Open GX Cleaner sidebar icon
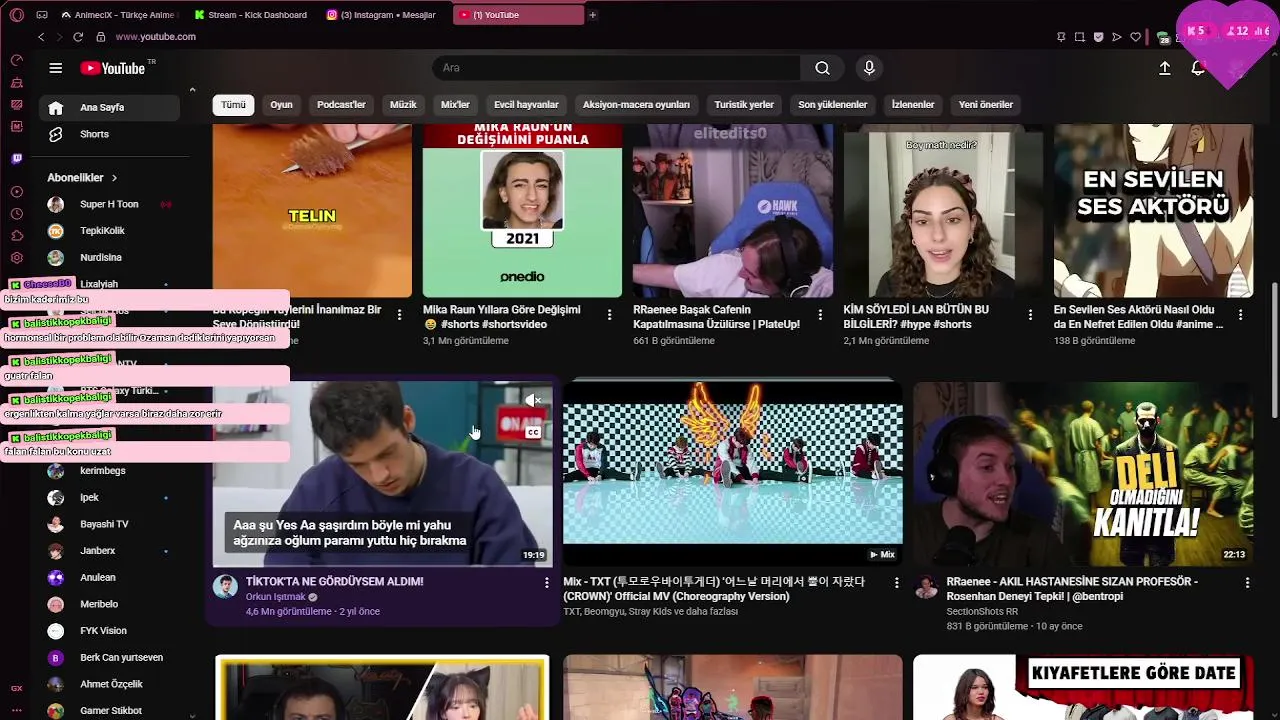Image resolution: width=1280 pixels, height=720 pixels. pos(17,82)
